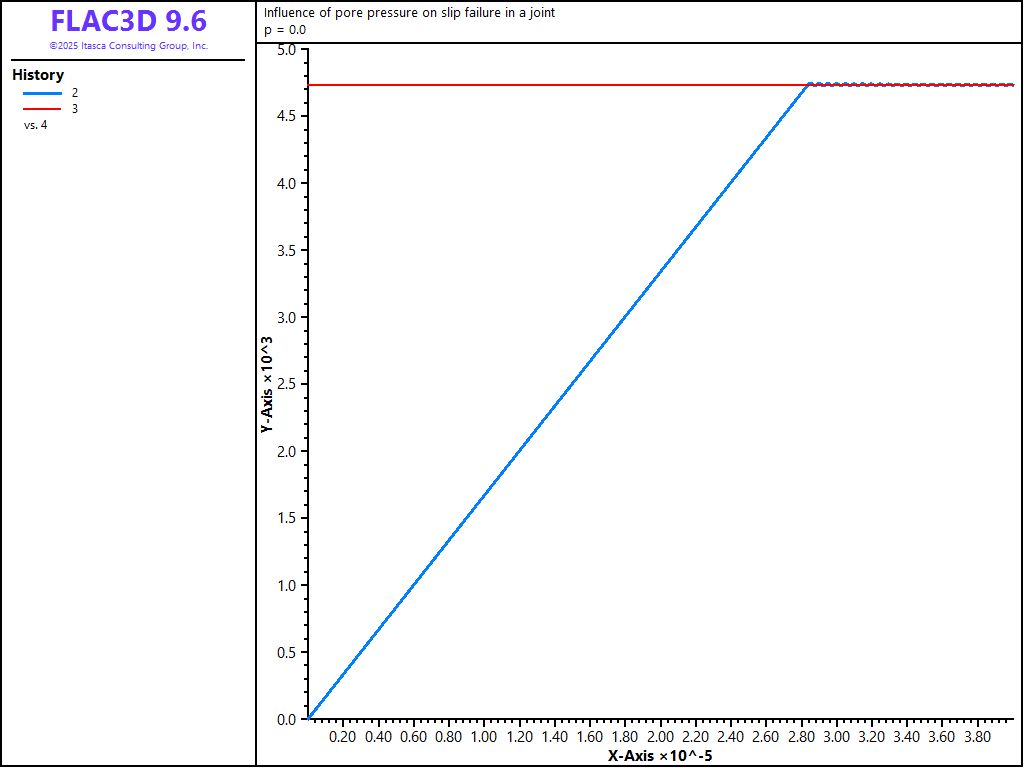Click the Y-Axis ×10^3 label

(267, 384)
